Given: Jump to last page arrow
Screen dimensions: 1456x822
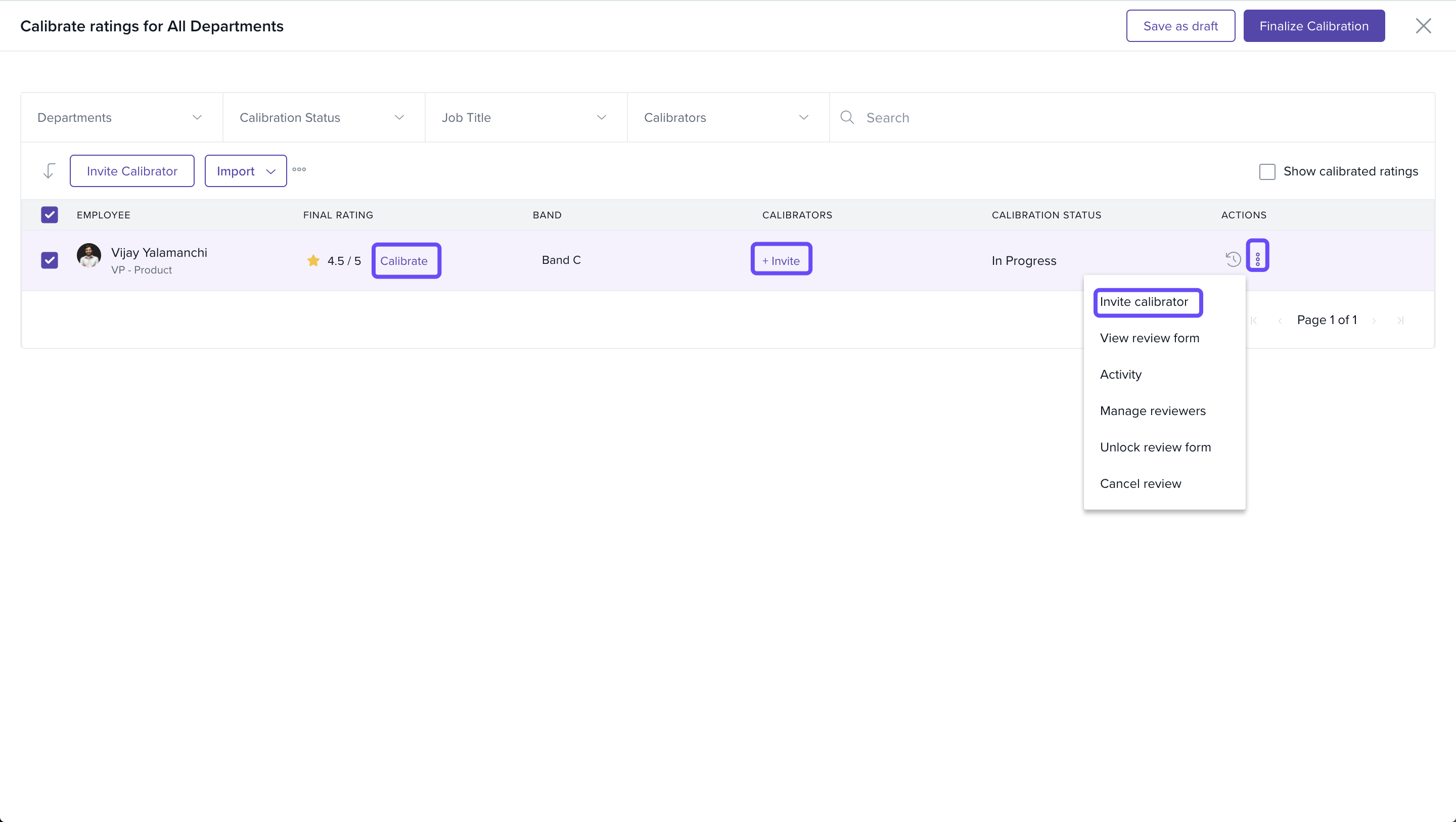Looking at the screenshot, I should 1400,321.
